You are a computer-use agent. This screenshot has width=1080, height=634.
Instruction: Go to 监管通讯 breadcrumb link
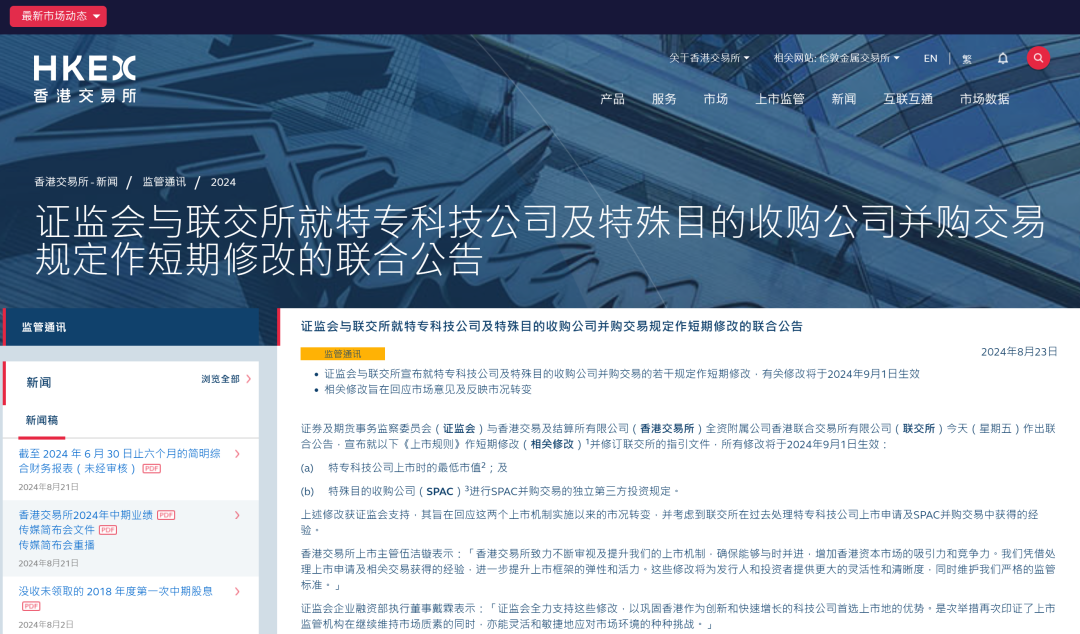tap(164, 182)
